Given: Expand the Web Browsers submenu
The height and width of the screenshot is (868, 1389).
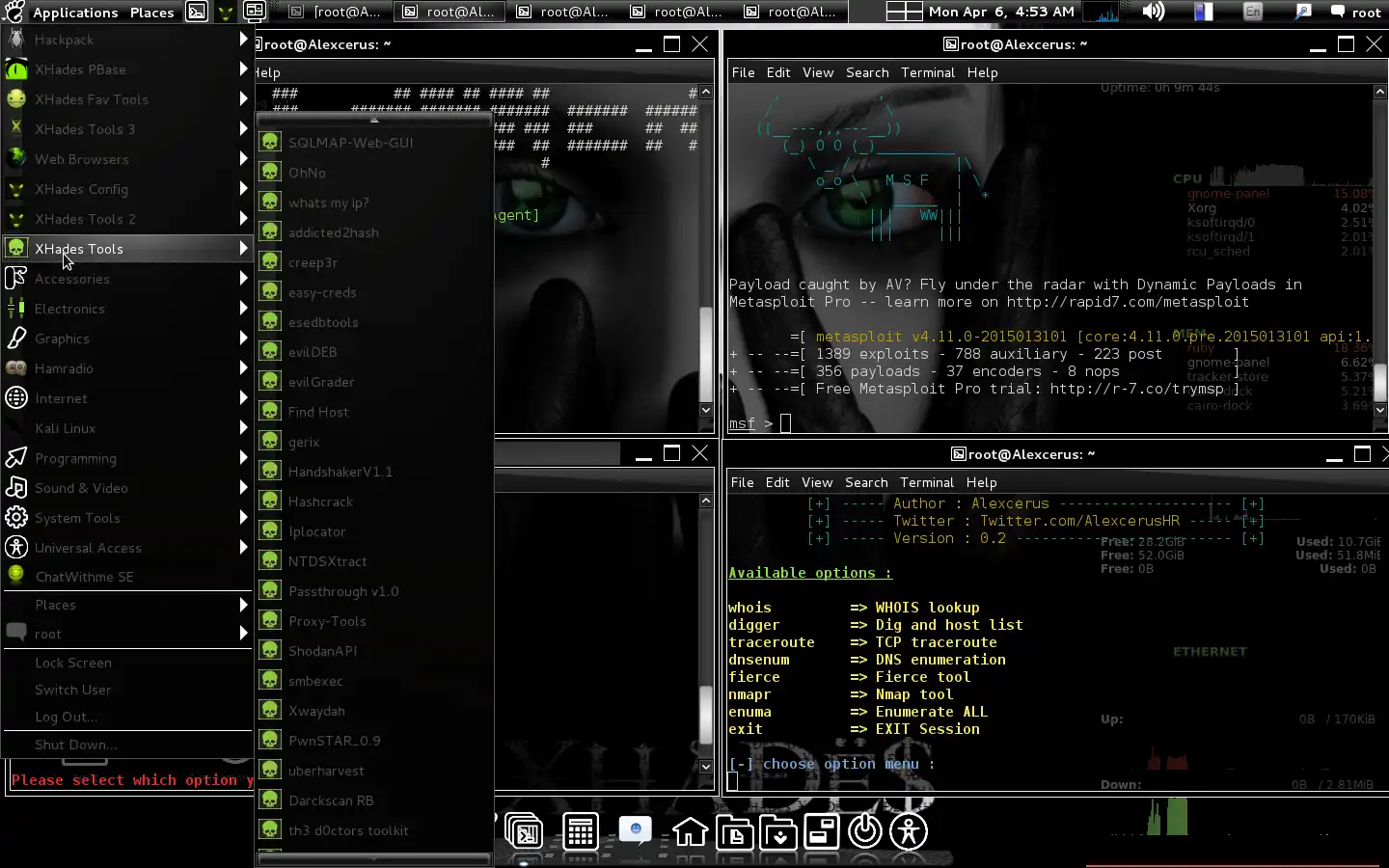Looking at the screenshot, I should [x=127, y=159].
